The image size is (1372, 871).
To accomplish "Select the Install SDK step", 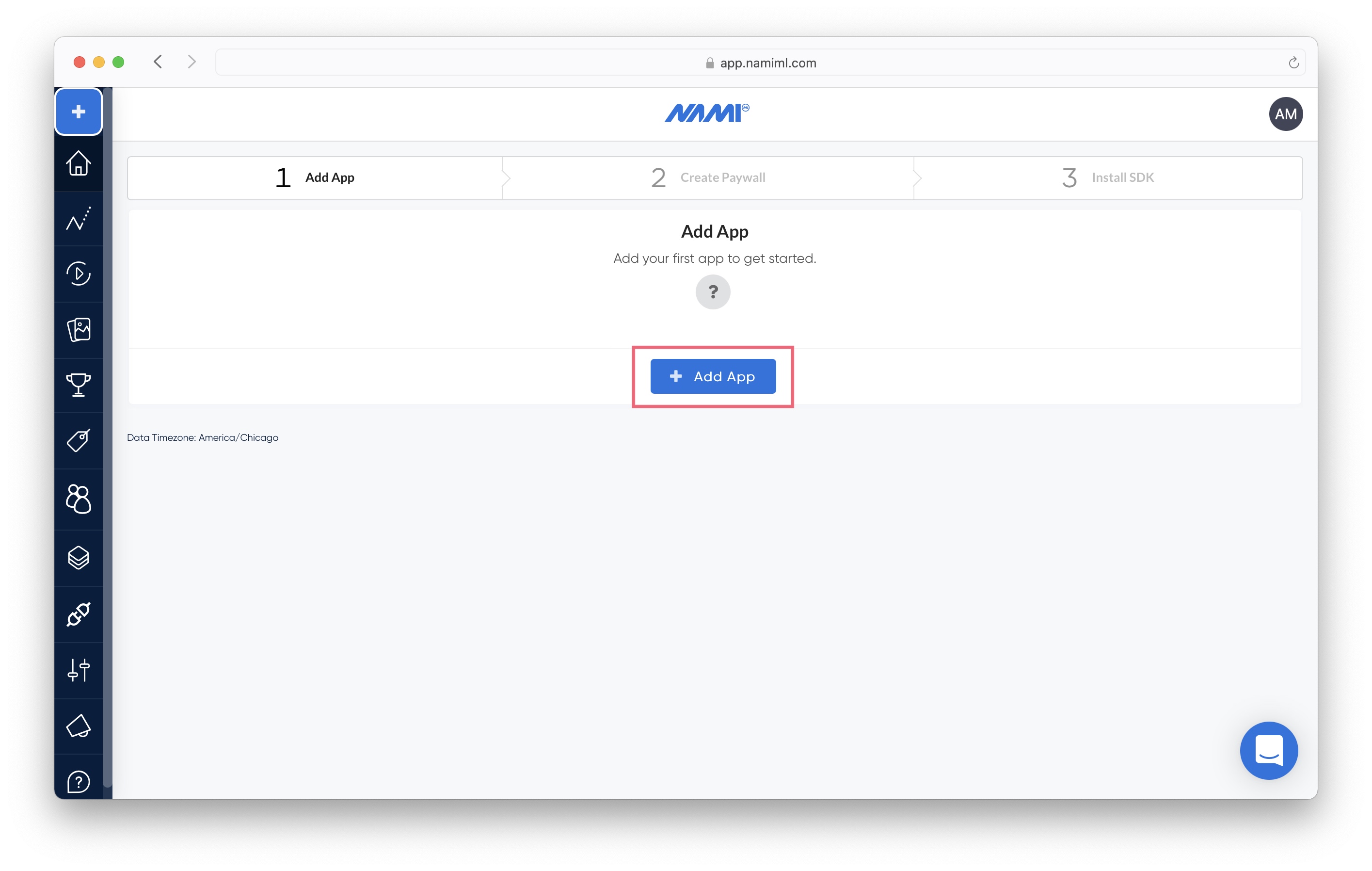I will click(1108, 178).
